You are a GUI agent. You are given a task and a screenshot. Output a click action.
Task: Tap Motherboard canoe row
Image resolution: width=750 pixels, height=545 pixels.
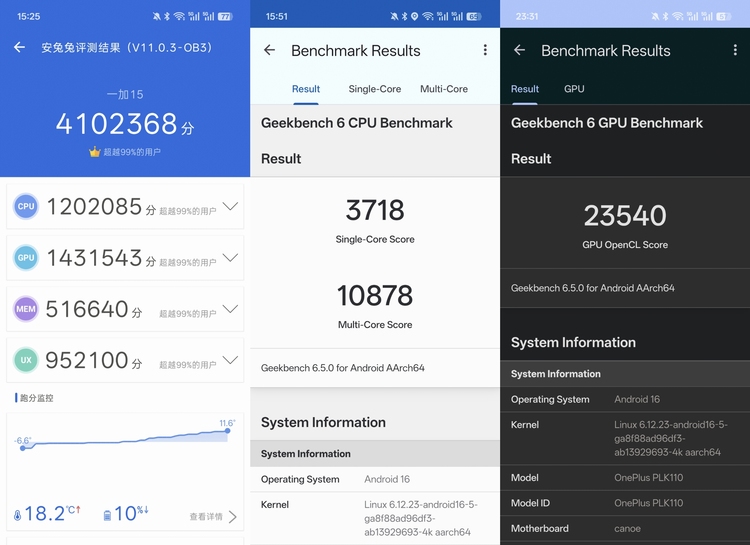625,528
